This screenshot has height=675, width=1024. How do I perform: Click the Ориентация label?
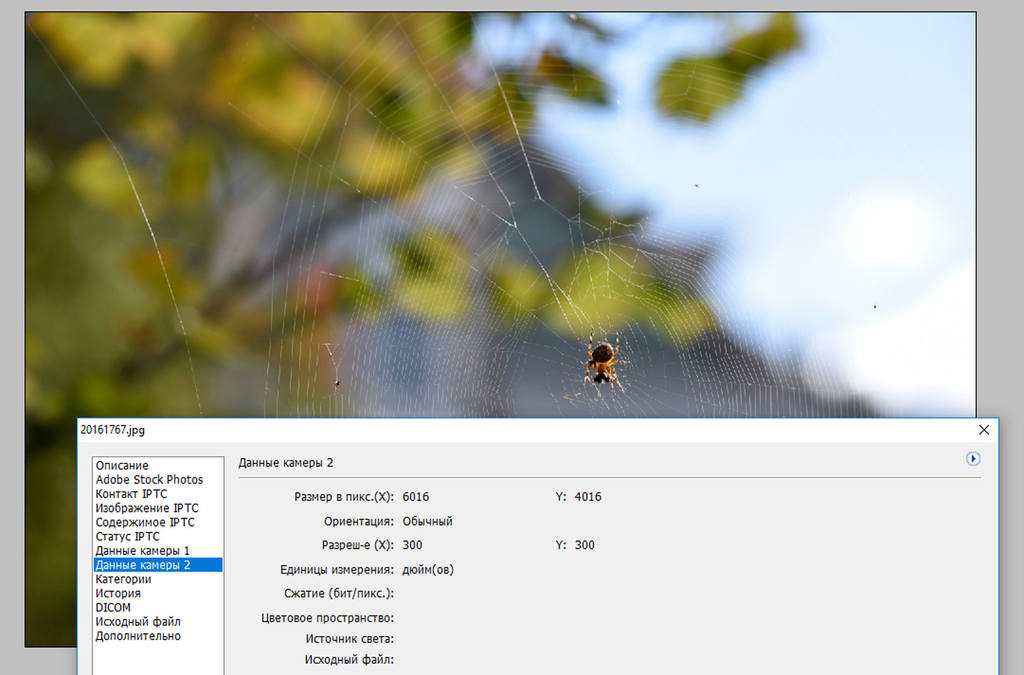359,522
